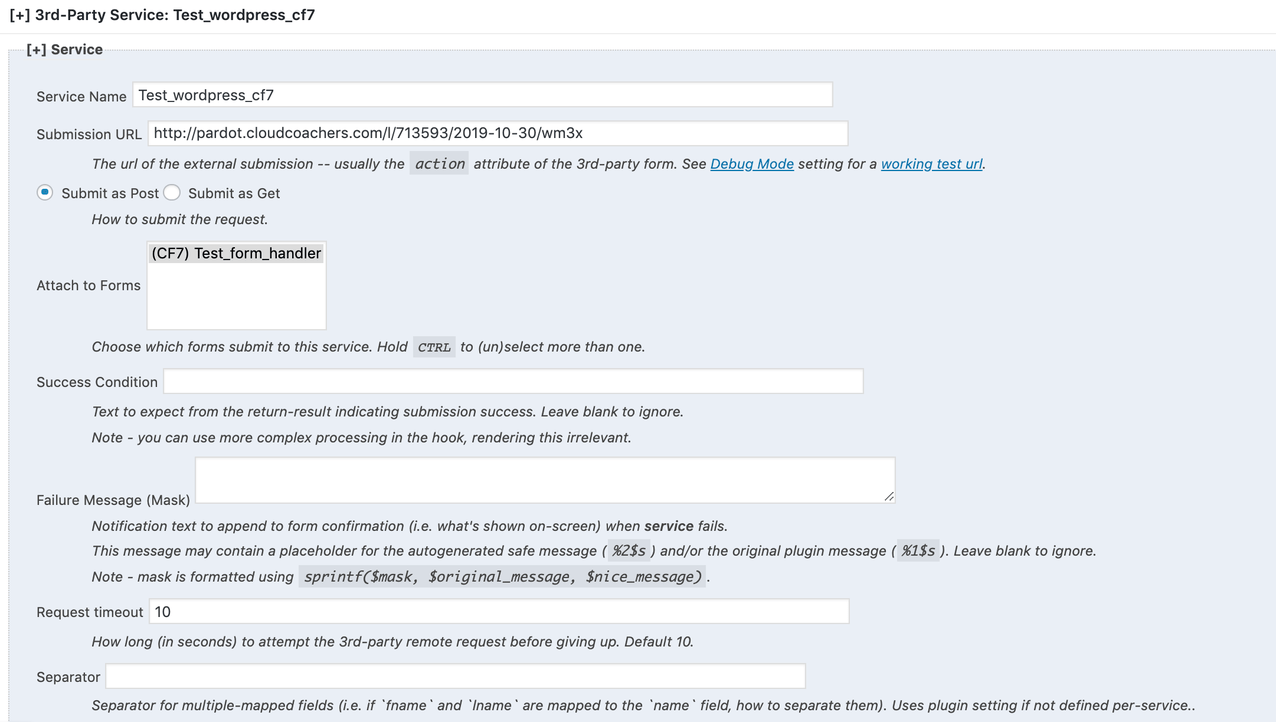Grab the Failure Message textarea resize handle
Viewport: 1276px width, 722px height.
[x=889, y=496]
